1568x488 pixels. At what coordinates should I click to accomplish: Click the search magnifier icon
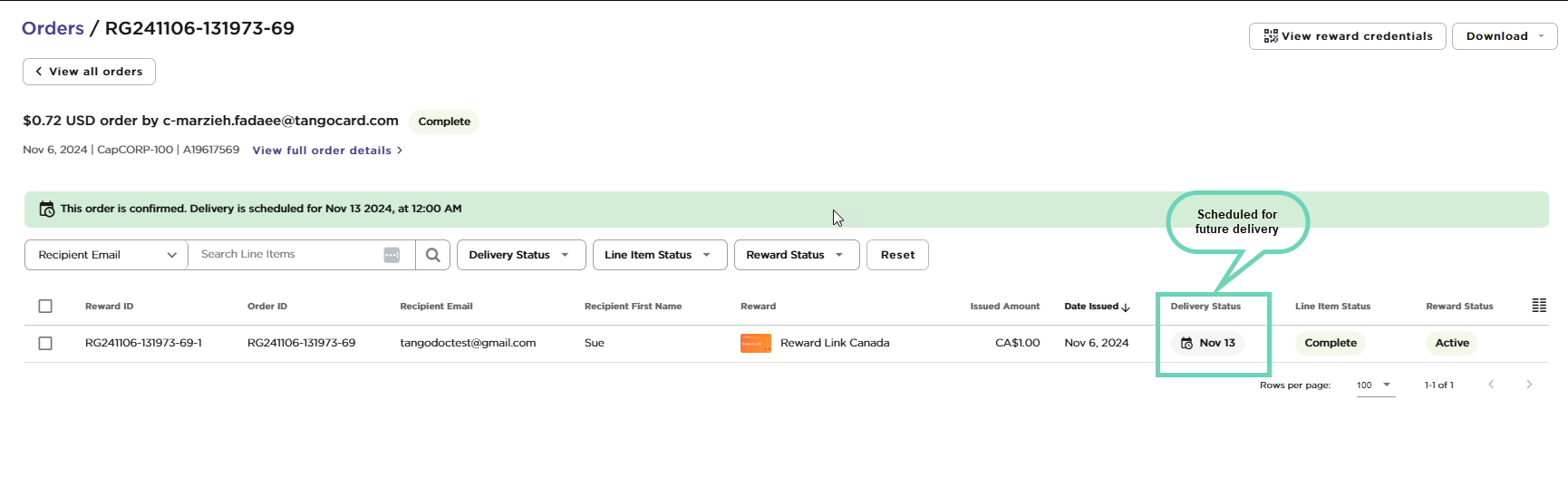[x=432, y=255]
